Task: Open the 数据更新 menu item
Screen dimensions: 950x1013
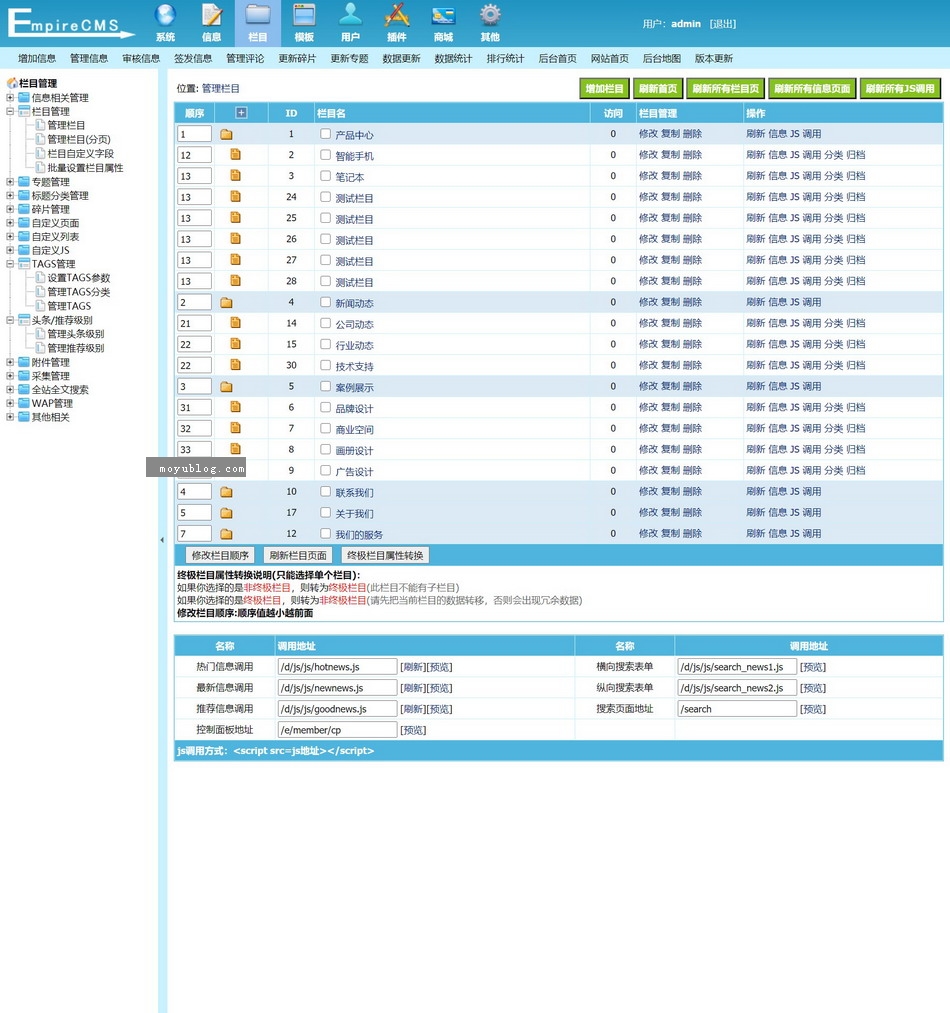Action: [401, 58]
